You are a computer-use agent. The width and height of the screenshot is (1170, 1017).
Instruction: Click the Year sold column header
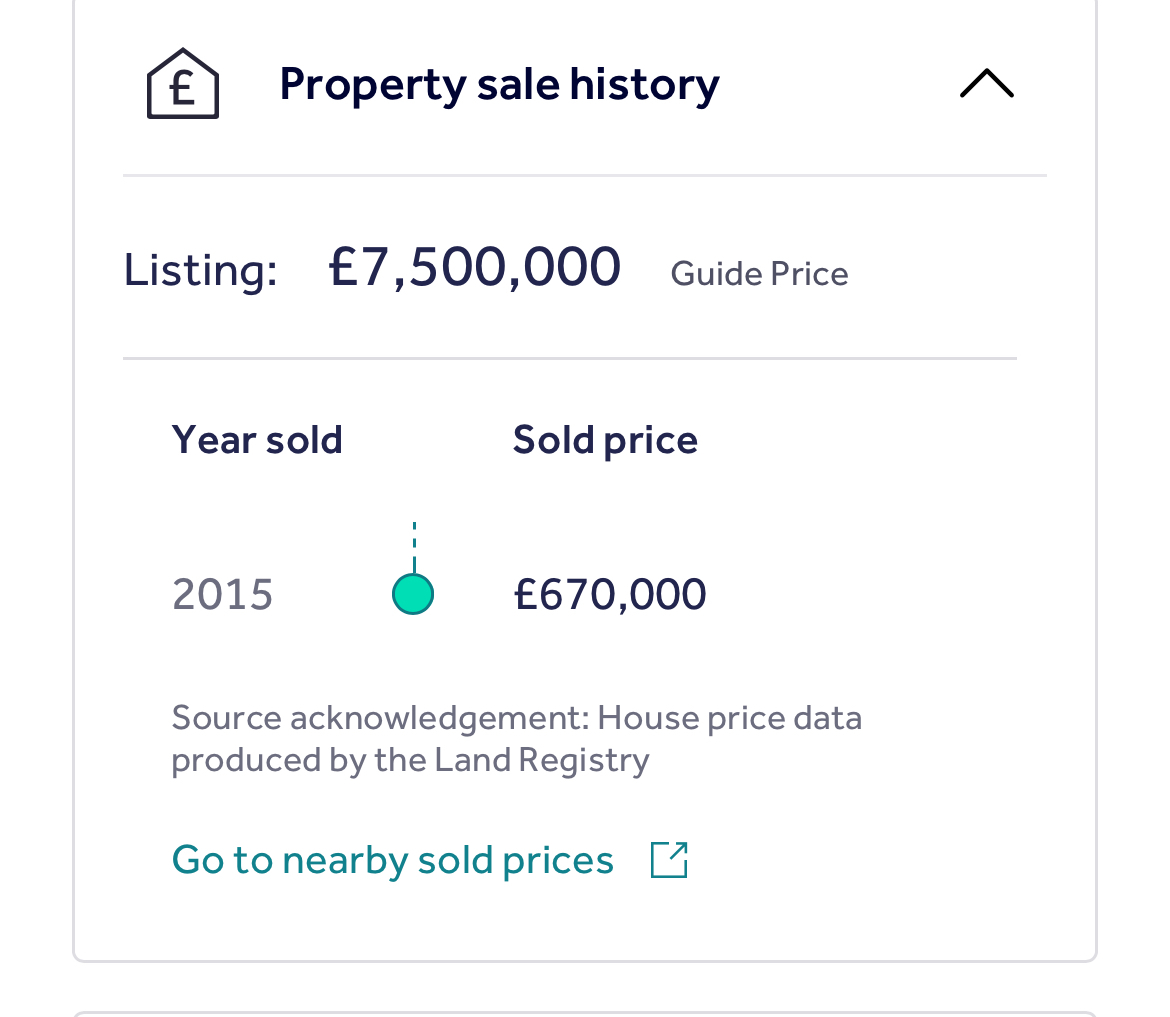[257, 439]
